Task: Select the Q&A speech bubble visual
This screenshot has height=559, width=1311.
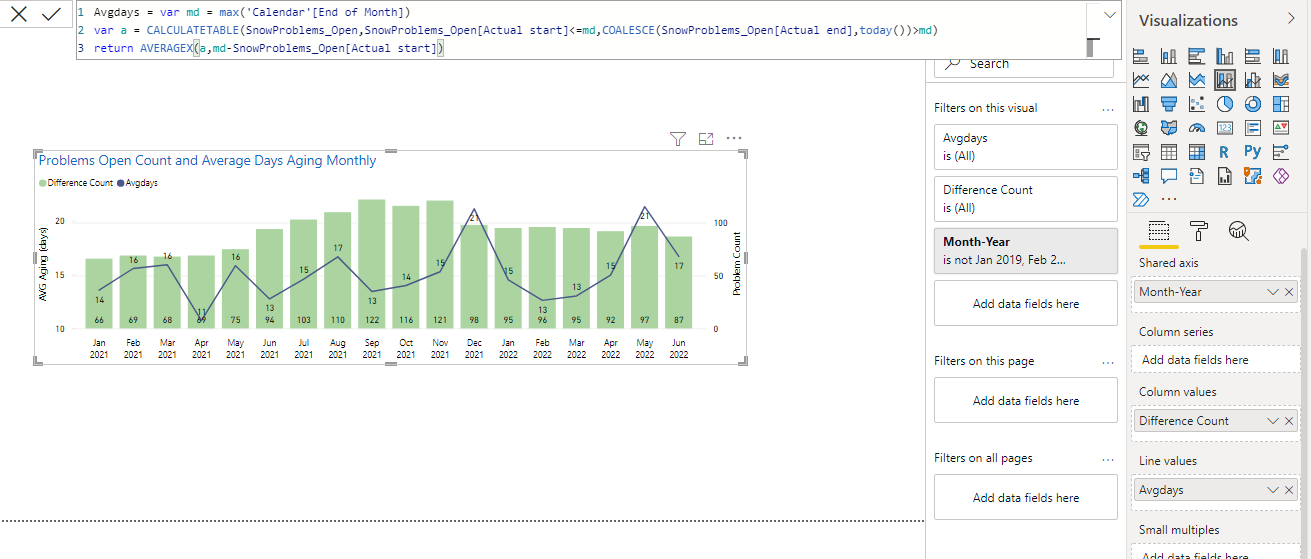Action: coord(1169,176)
